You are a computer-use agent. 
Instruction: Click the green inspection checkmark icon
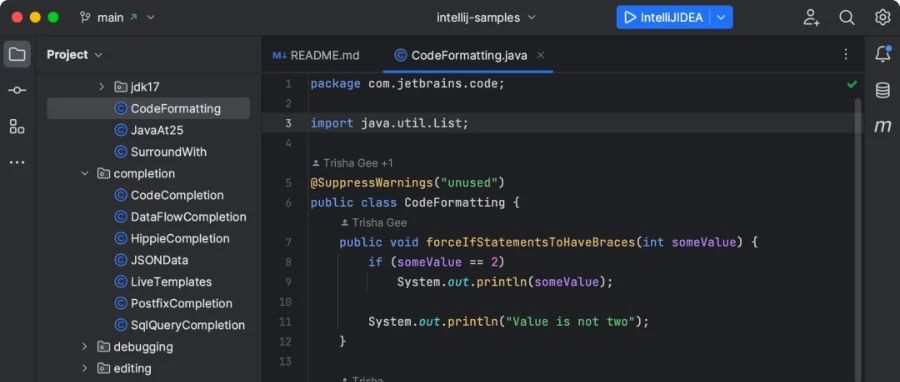pyautogui.click(x=852, y=84)
